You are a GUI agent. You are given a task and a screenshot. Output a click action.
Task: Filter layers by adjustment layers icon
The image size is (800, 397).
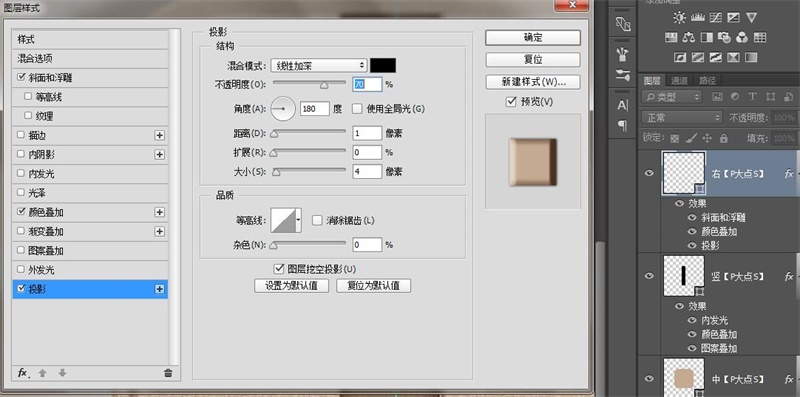(735, 96)
